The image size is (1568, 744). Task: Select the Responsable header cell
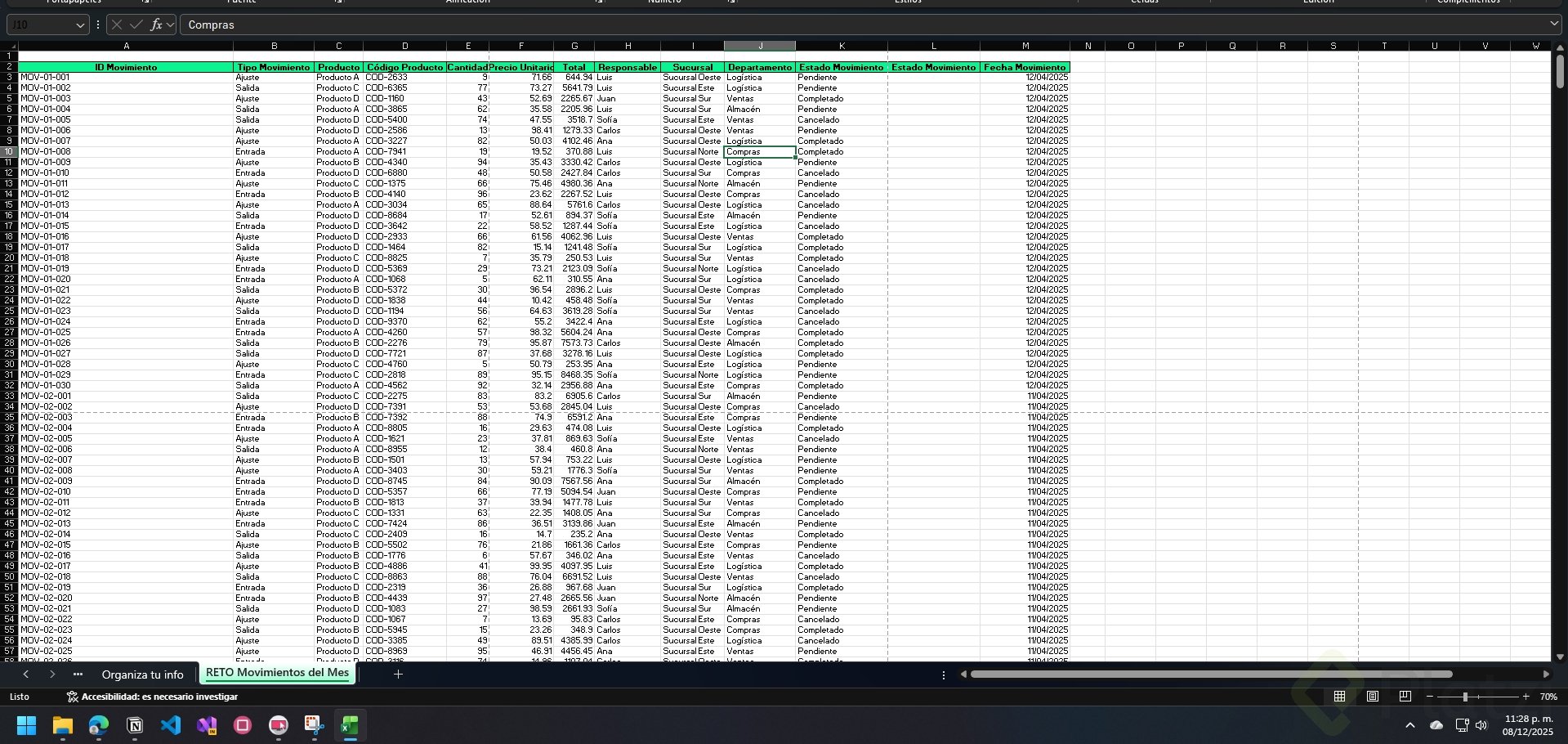pyautogui.click(x=628, y=67)
